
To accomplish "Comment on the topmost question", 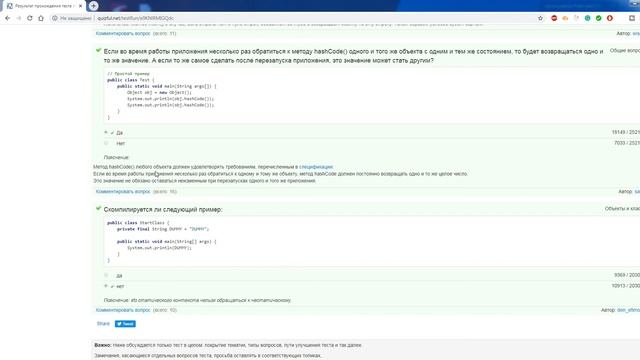I will point(123,33).
